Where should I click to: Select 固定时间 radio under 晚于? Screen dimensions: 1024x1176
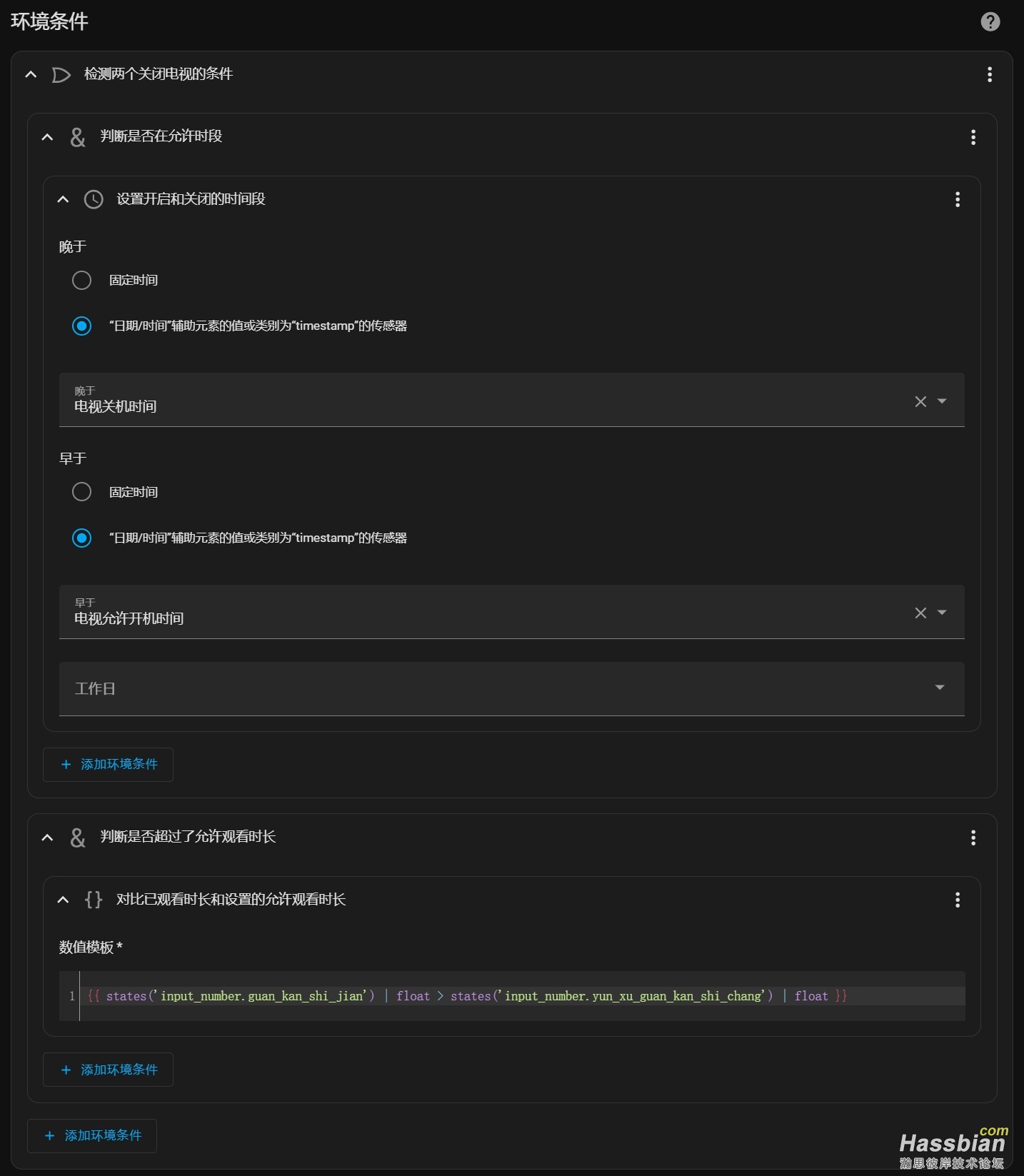point(81,280)
